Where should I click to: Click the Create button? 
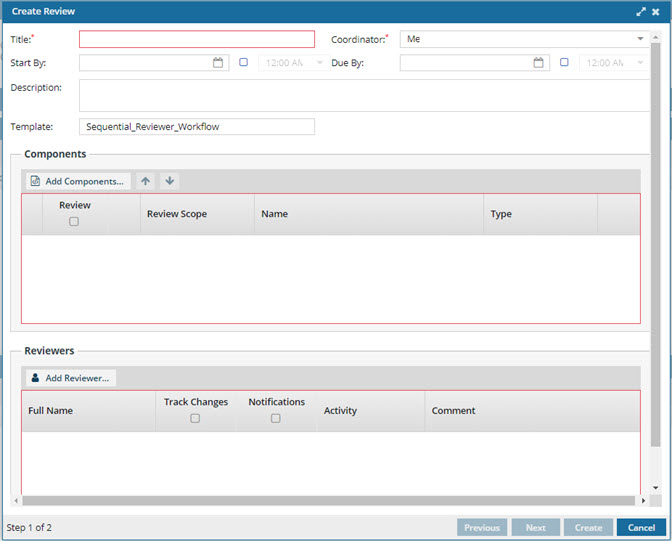[588, 527]
